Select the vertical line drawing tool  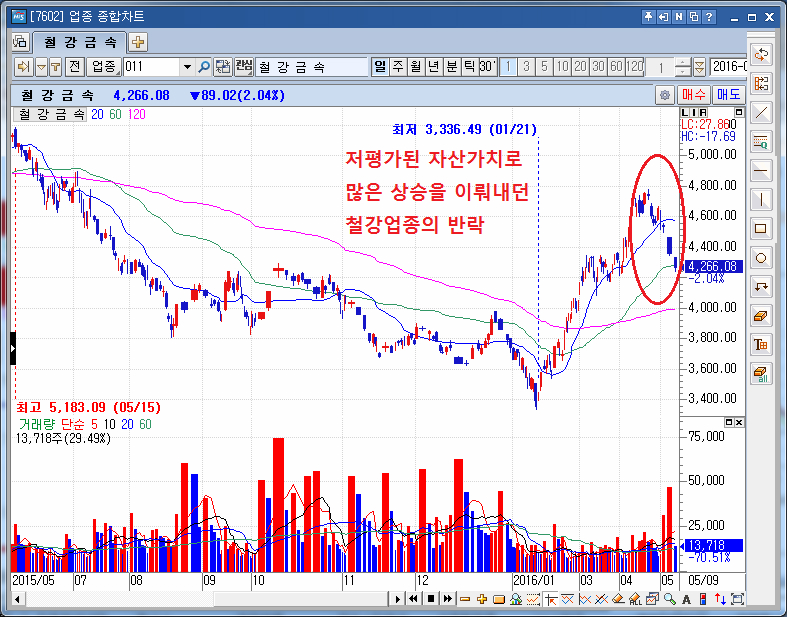(x=762, y=198)
